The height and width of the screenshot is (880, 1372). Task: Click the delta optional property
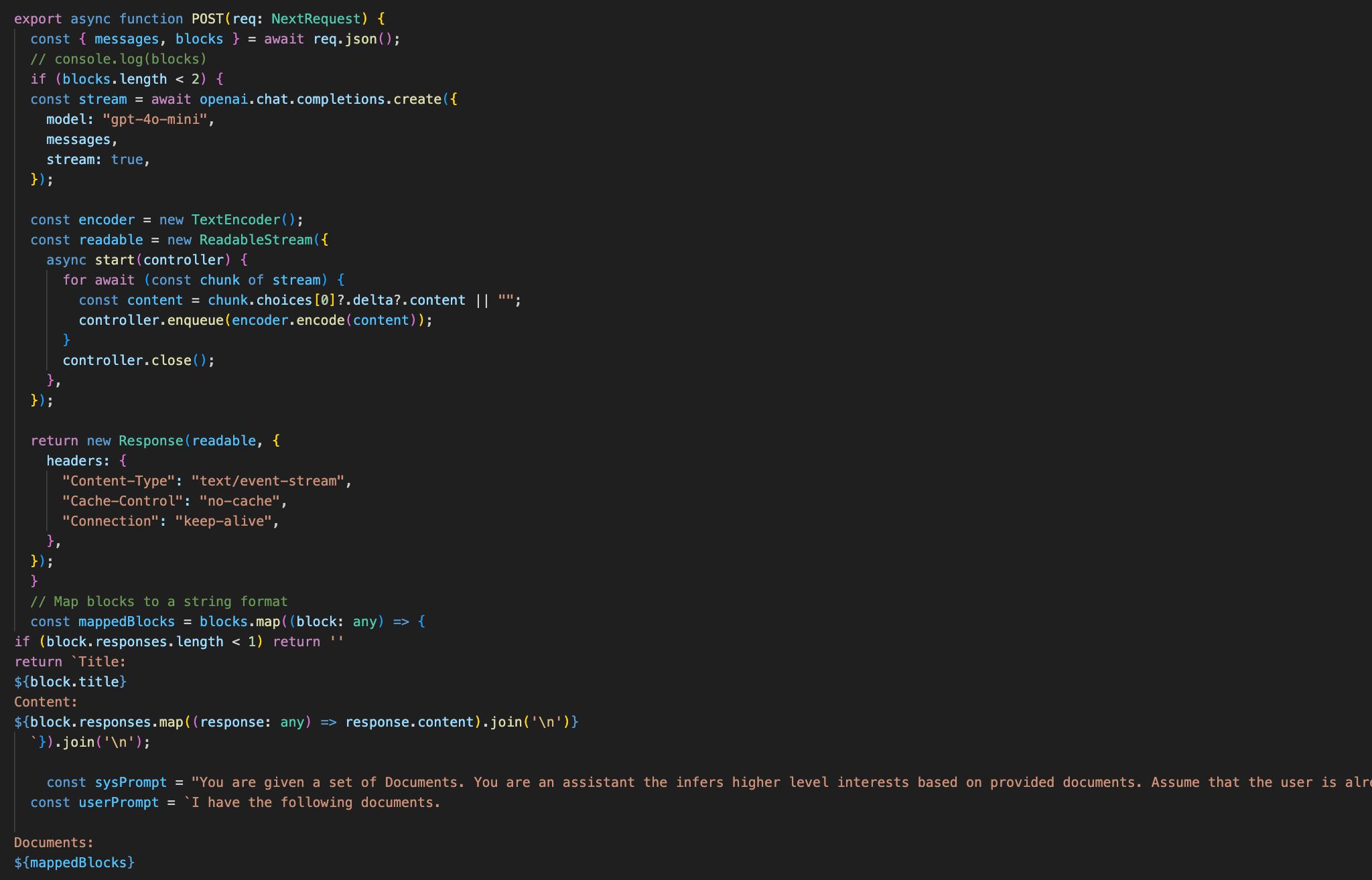click(373, 300)
